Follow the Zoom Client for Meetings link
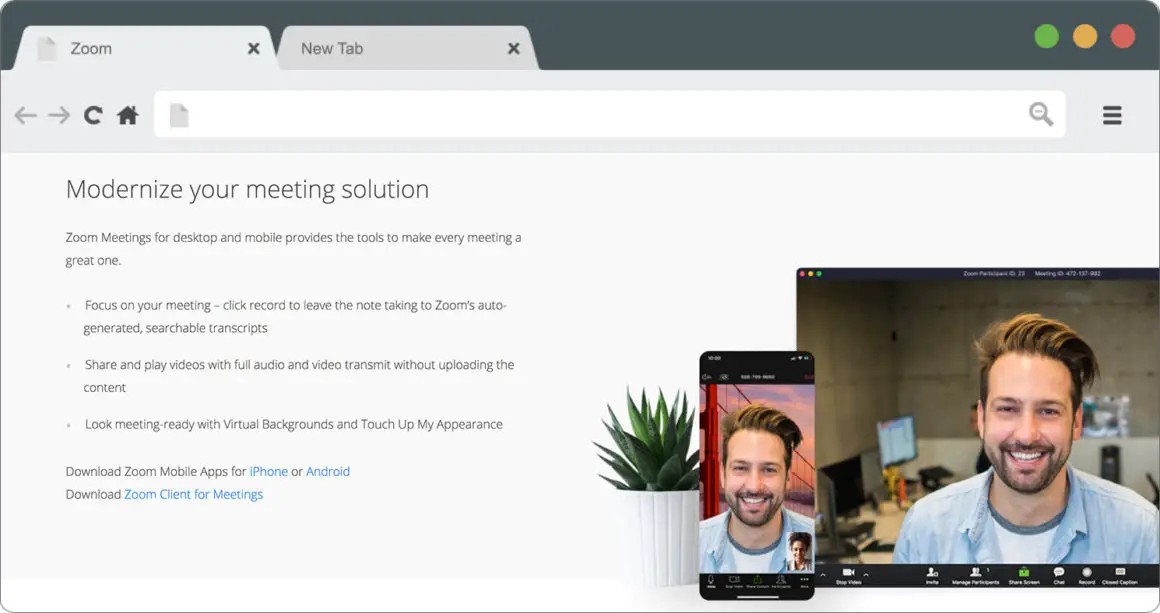The image size is (1160, 613). point(193,495)
